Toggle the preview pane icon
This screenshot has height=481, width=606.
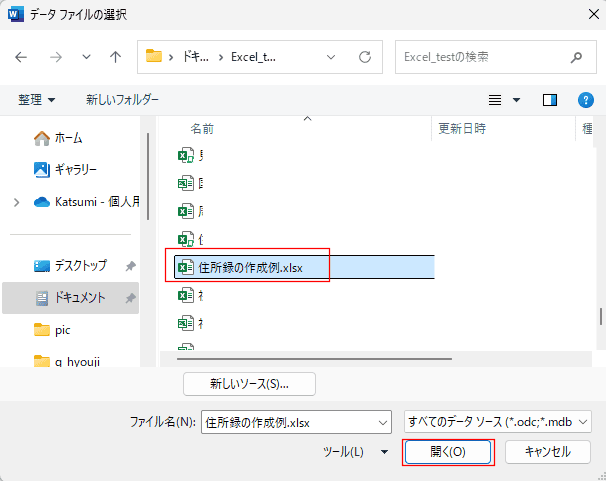(x=550, y=100)
